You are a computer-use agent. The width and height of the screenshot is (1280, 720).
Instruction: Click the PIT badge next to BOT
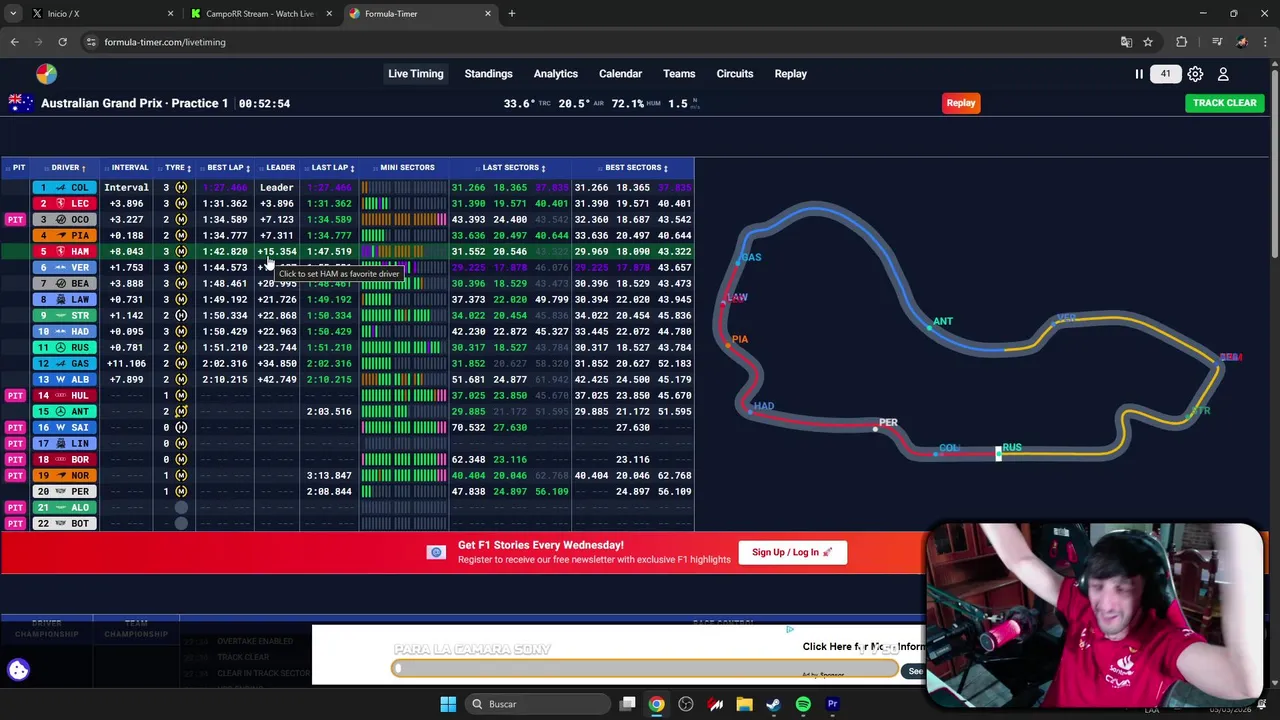tap(15, 523)
